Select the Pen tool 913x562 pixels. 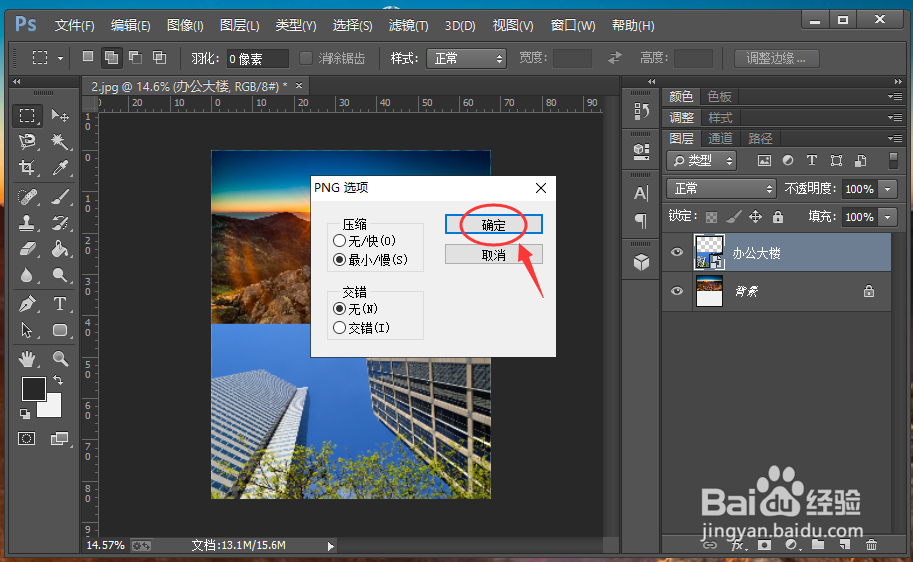click(x=27, y=303)
